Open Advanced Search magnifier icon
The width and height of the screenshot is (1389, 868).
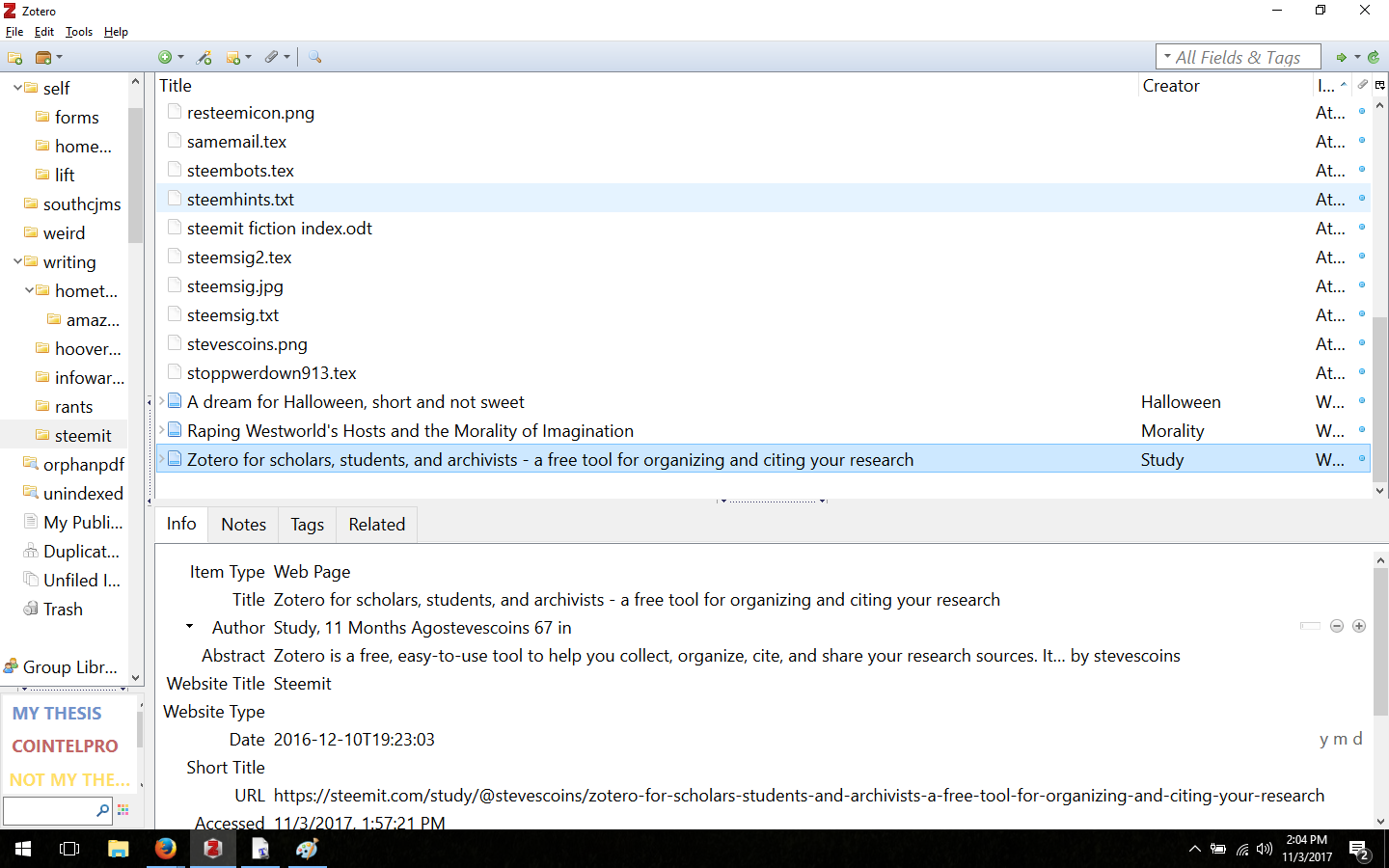click(x=314, y=58)
